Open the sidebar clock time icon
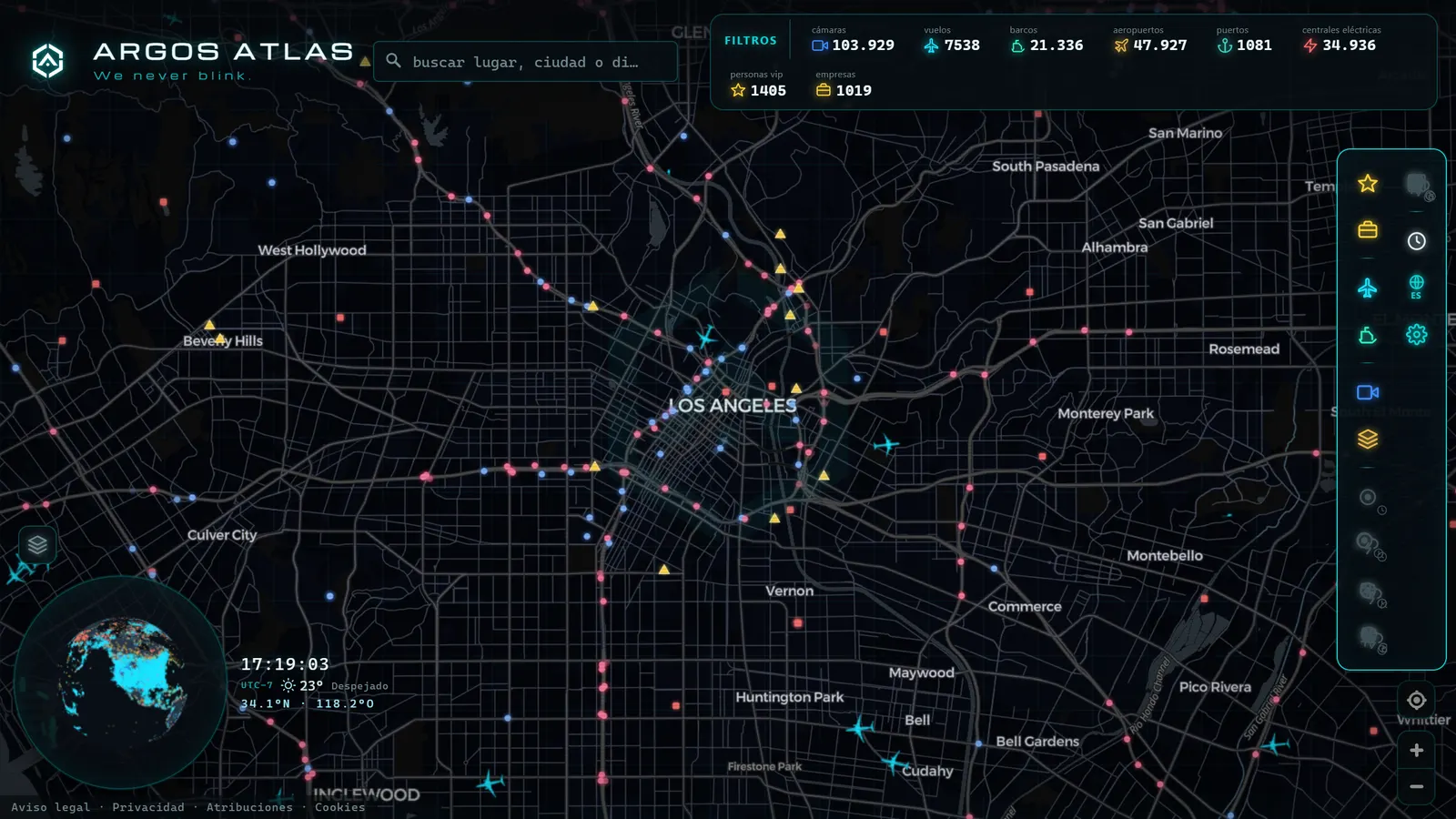Image resolution: width=1456 pixels, height=819 pixels. (x=1416, y=241)
